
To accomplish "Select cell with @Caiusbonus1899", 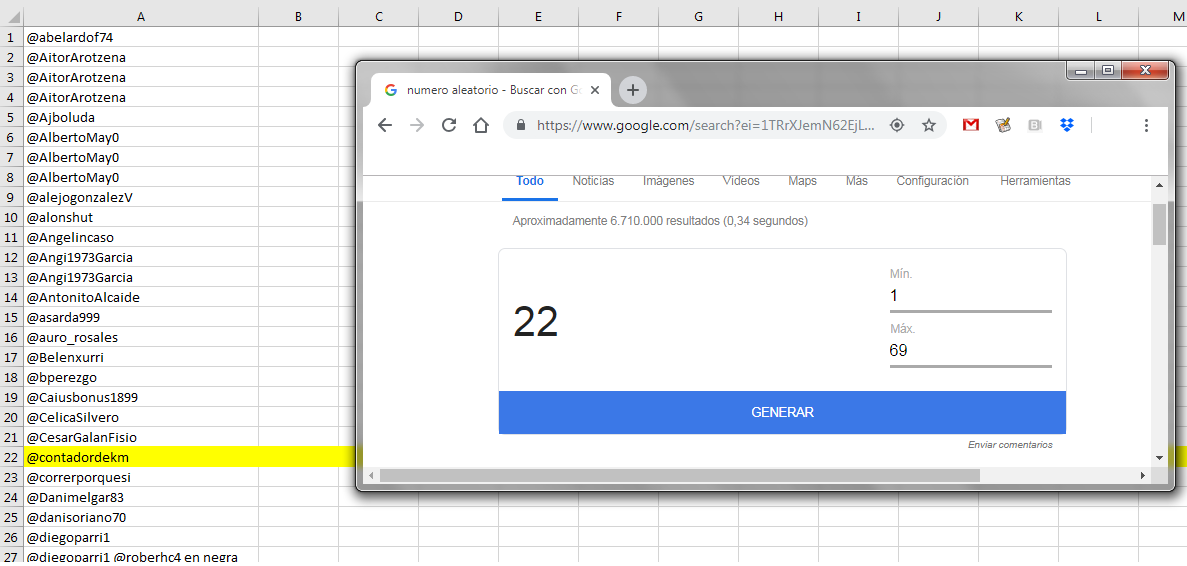I will [x=141, y=397].
